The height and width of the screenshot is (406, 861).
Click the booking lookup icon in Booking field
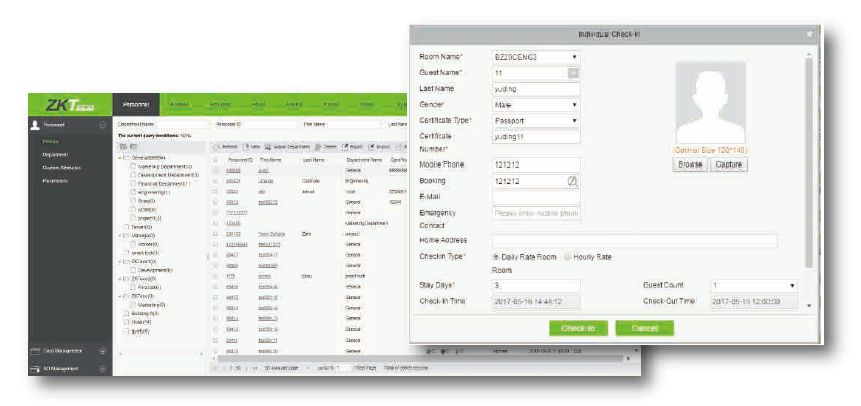(572, 181)
